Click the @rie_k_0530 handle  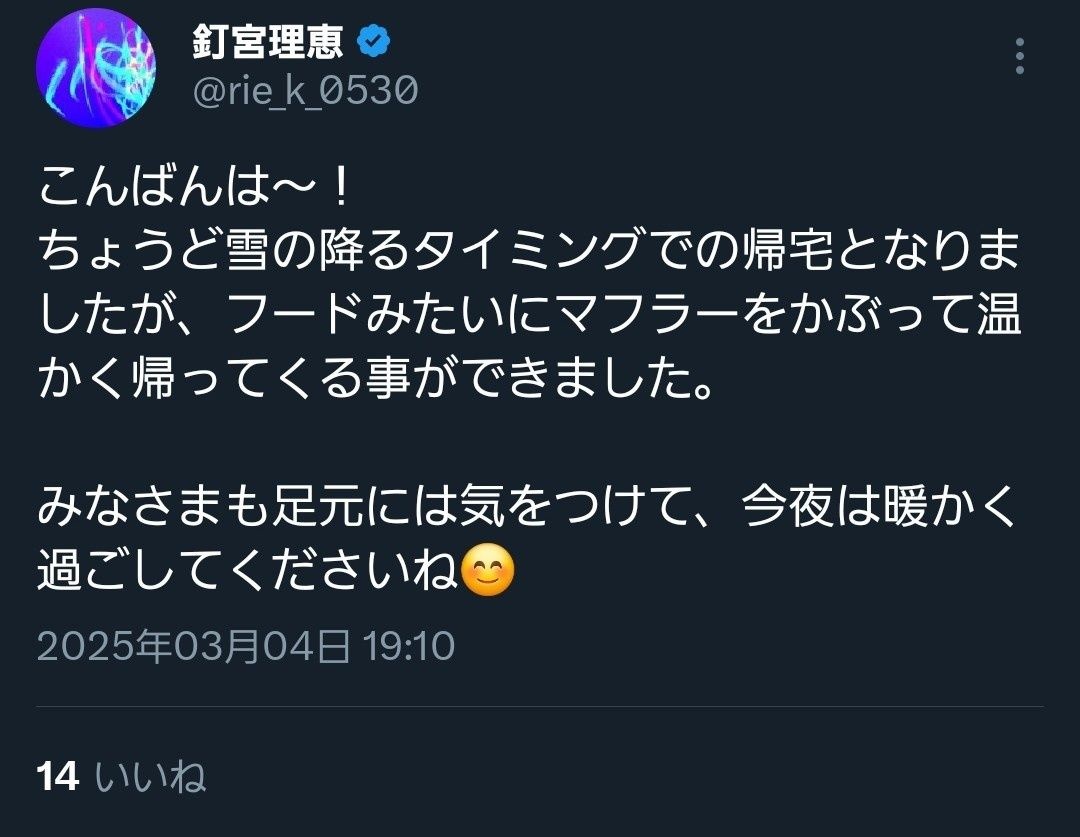(304, 92)
